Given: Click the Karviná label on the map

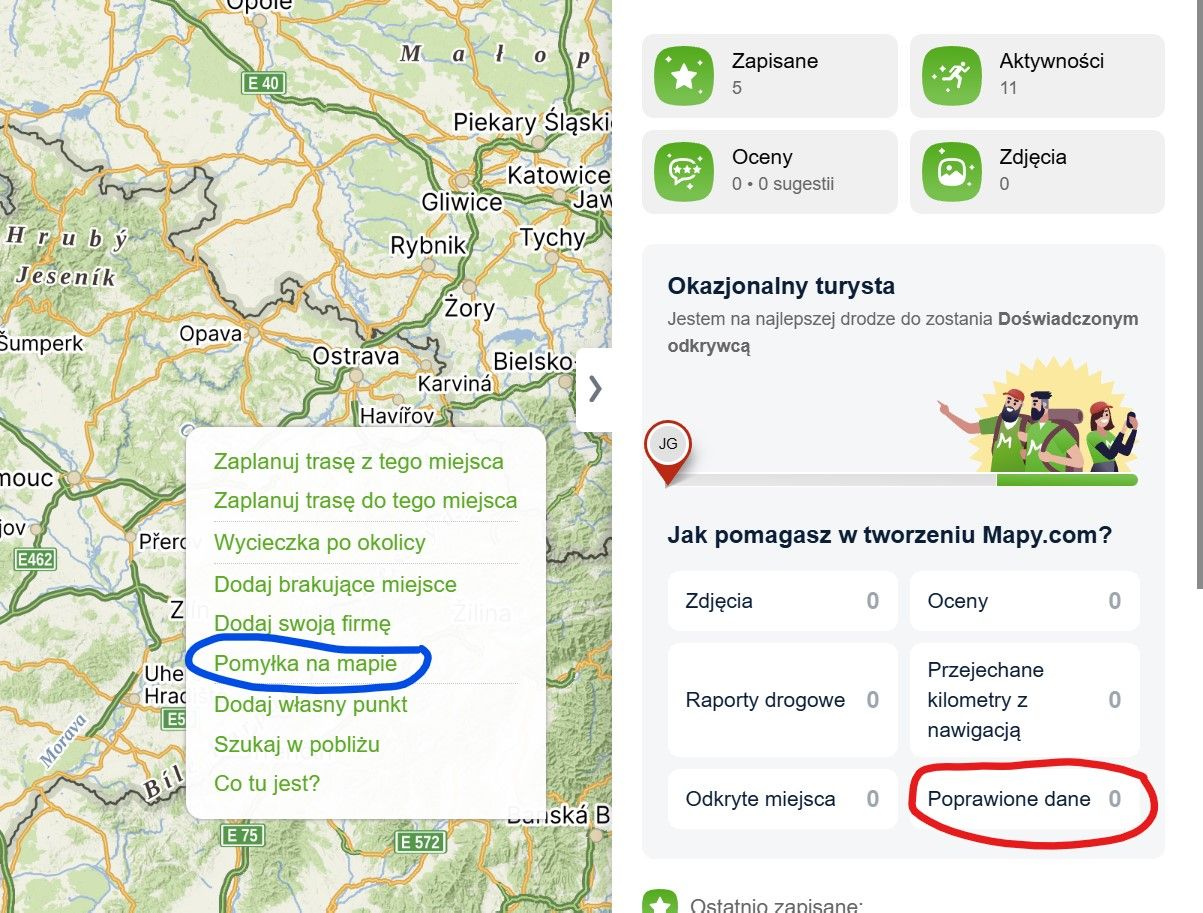Looking at the screenshot, I should (x=455, y=384).
